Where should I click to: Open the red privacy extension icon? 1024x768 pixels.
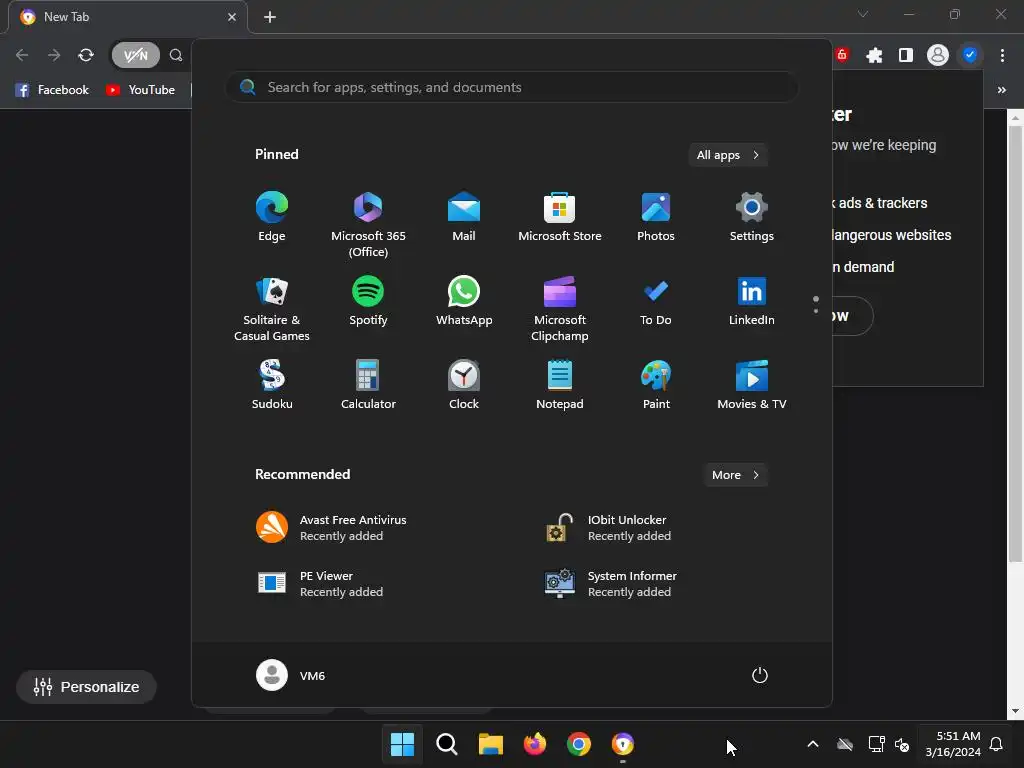[x=842, y=56]
